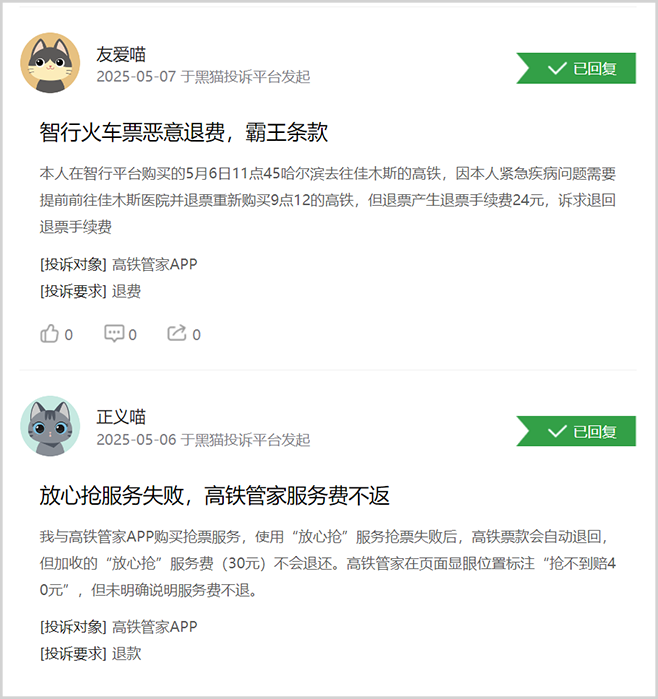Click the share count number

click(x=196, y=334)
